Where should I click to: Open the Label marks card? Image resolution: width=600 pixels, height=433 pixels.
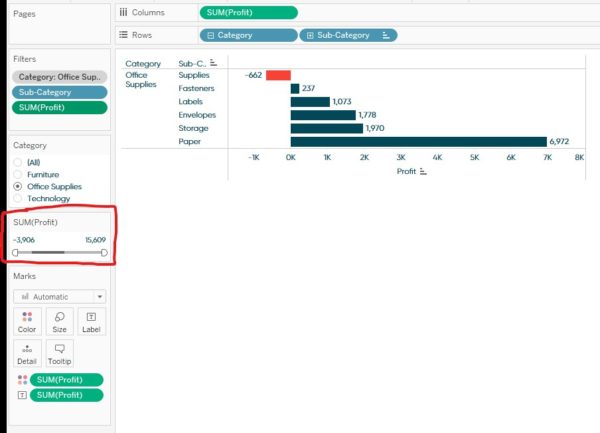click(92, 321)
